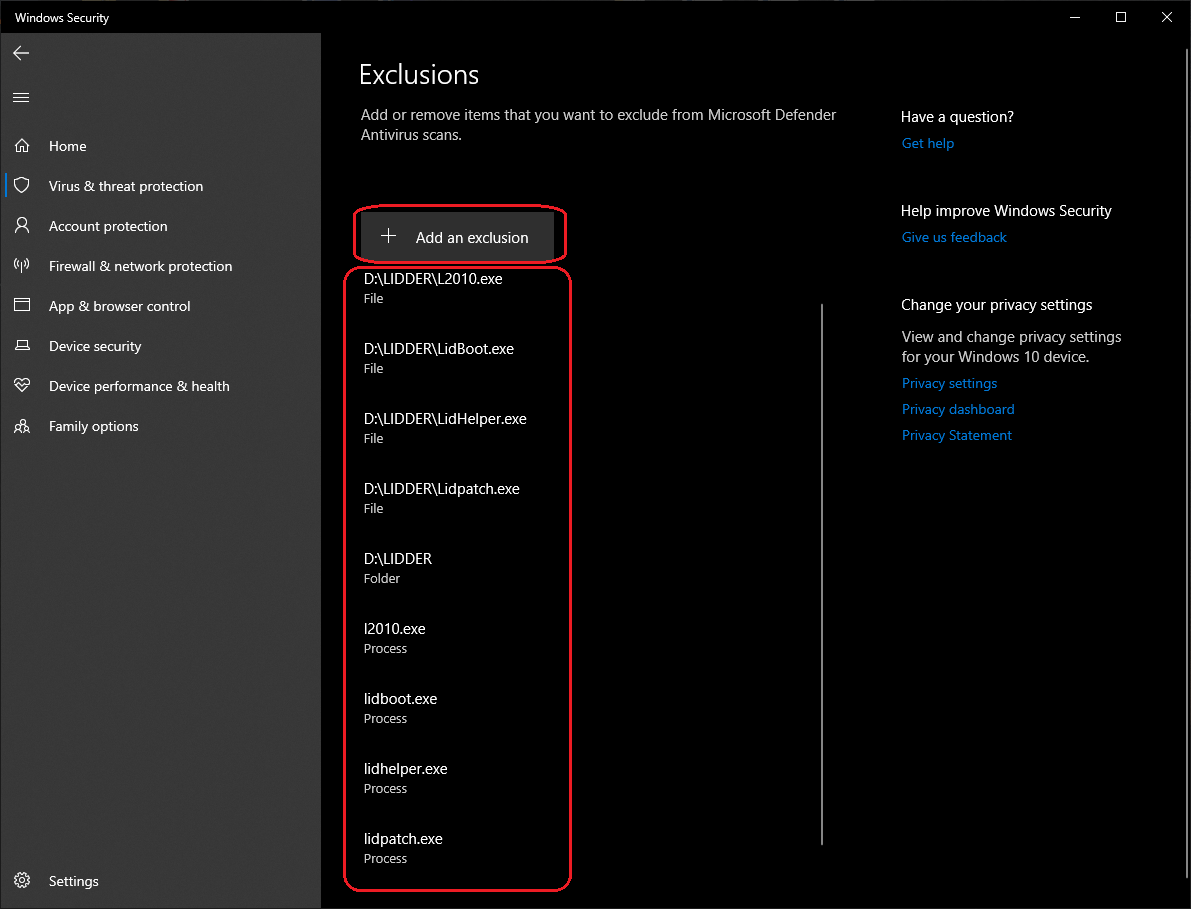
Task: Click the Exclusions page heading
Action: pyautogui.click(x=419, y=74)
